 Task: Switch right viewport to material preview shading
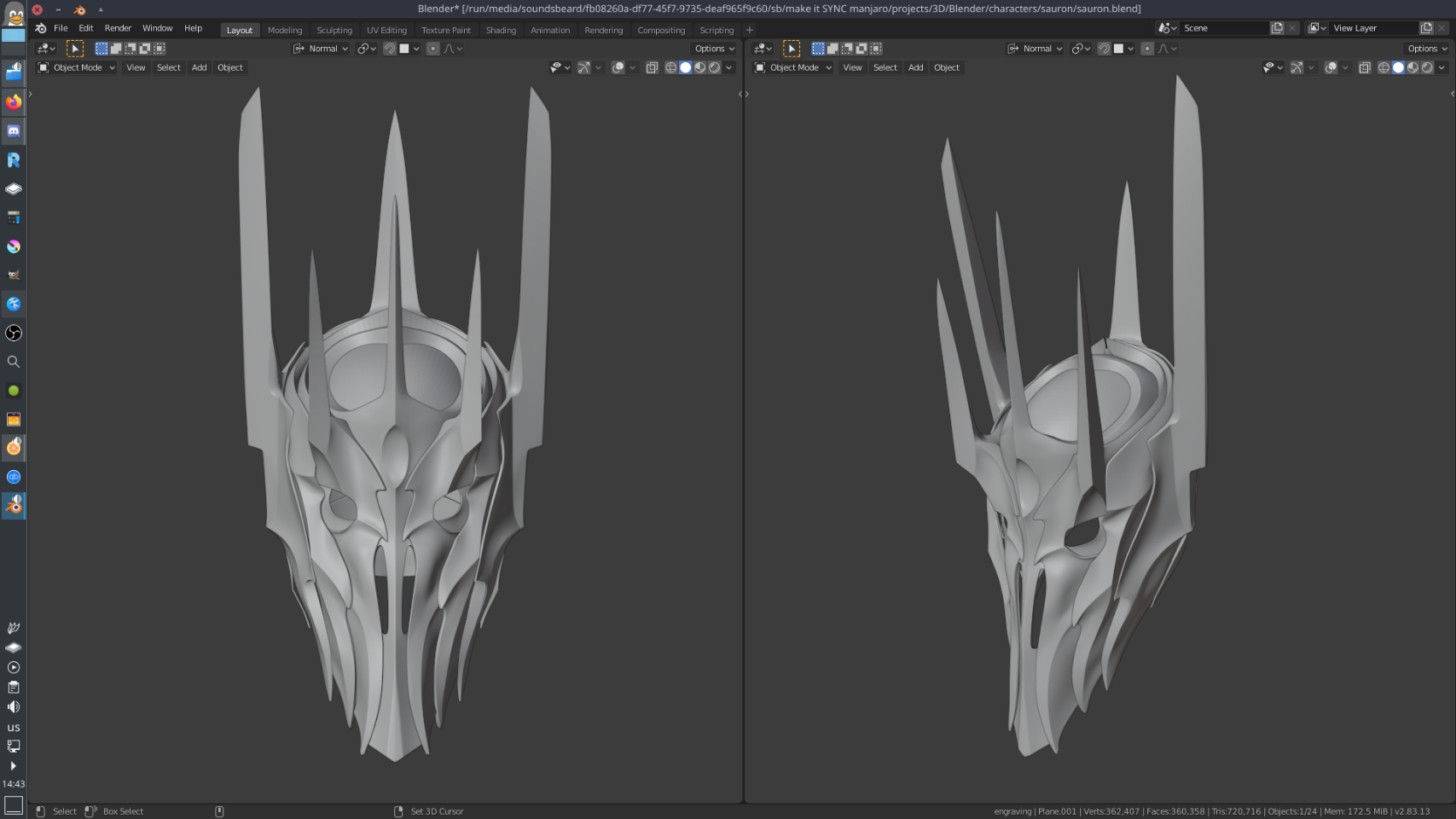pyautogui.click(x=1413, y=67)
